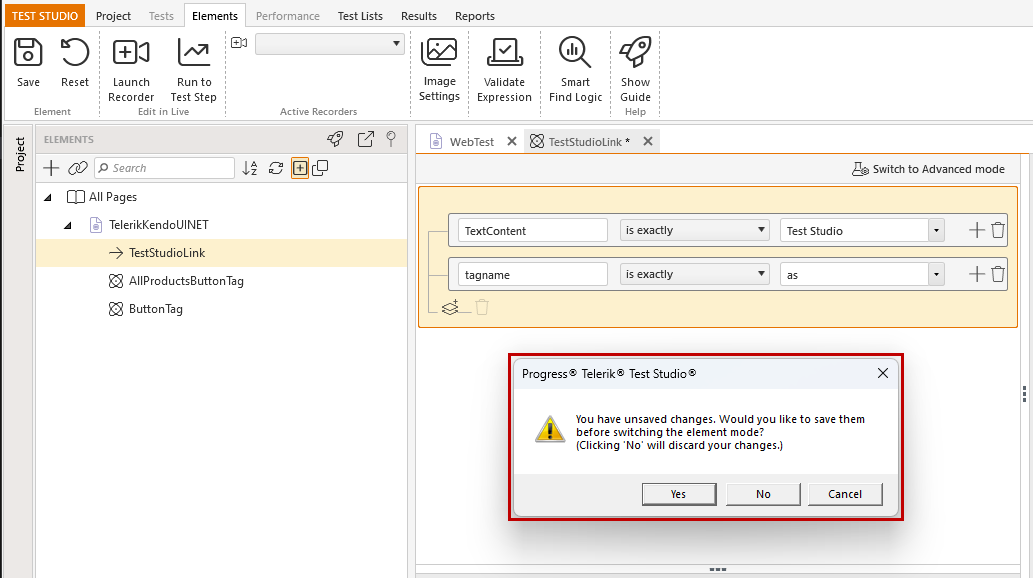Pin the Elements panel
This screenshot has width=1033, height=578.
pos(391,139)
